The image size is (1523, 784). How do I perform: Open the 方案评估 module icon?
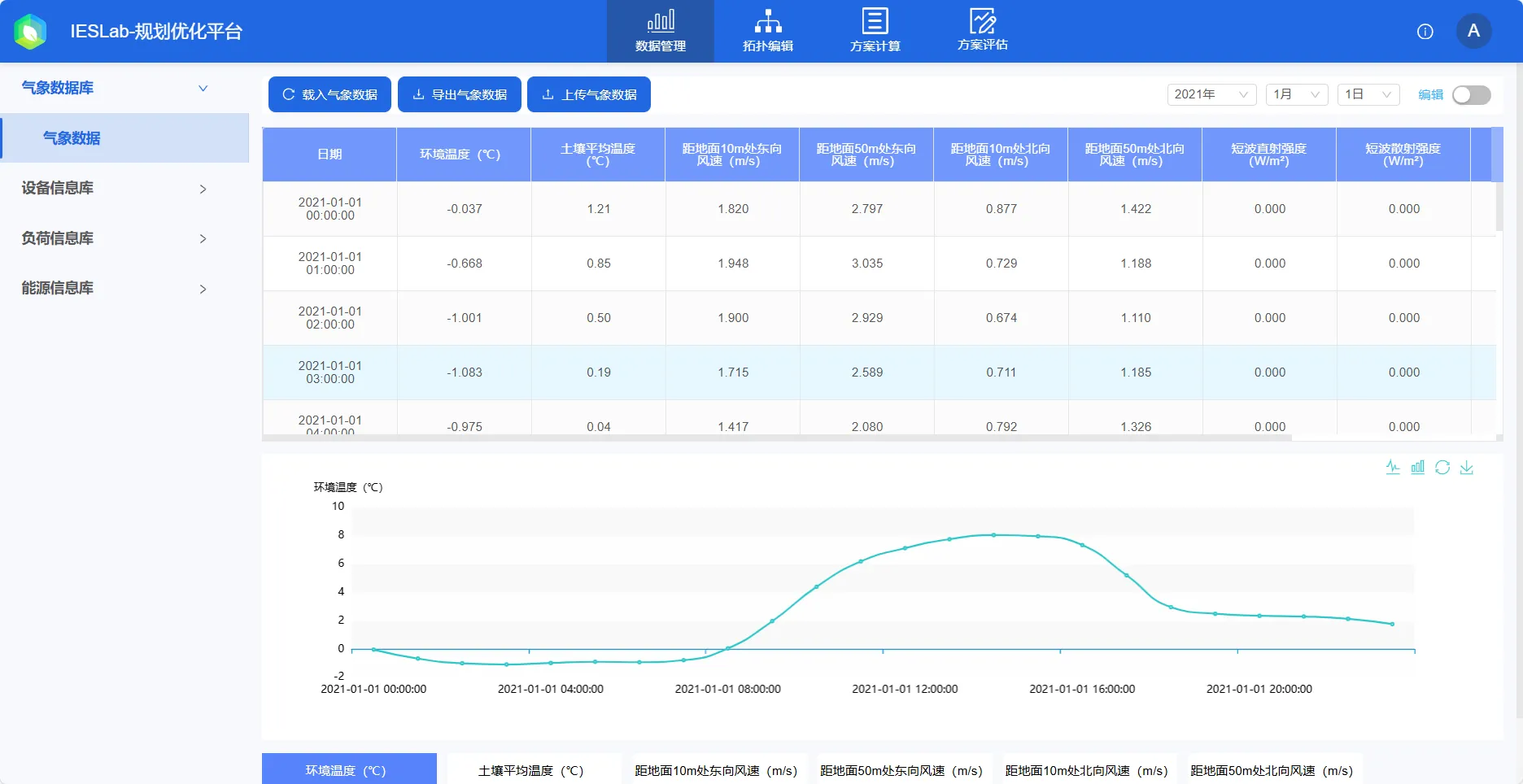tap(983, 31)
